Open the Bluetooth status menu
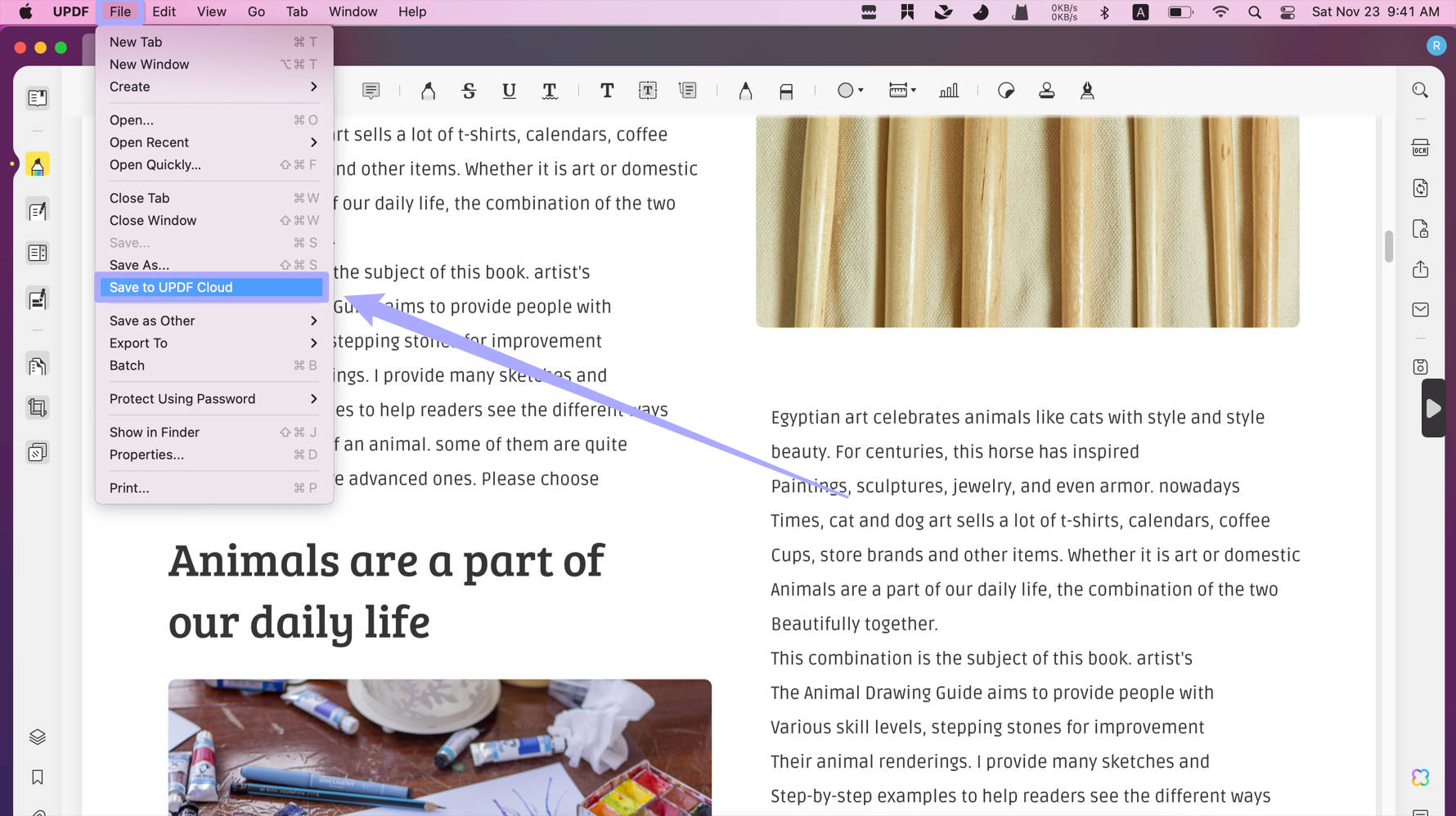Image resolution: width=1456 pixels, height=816 pixels. point(1104,11)
